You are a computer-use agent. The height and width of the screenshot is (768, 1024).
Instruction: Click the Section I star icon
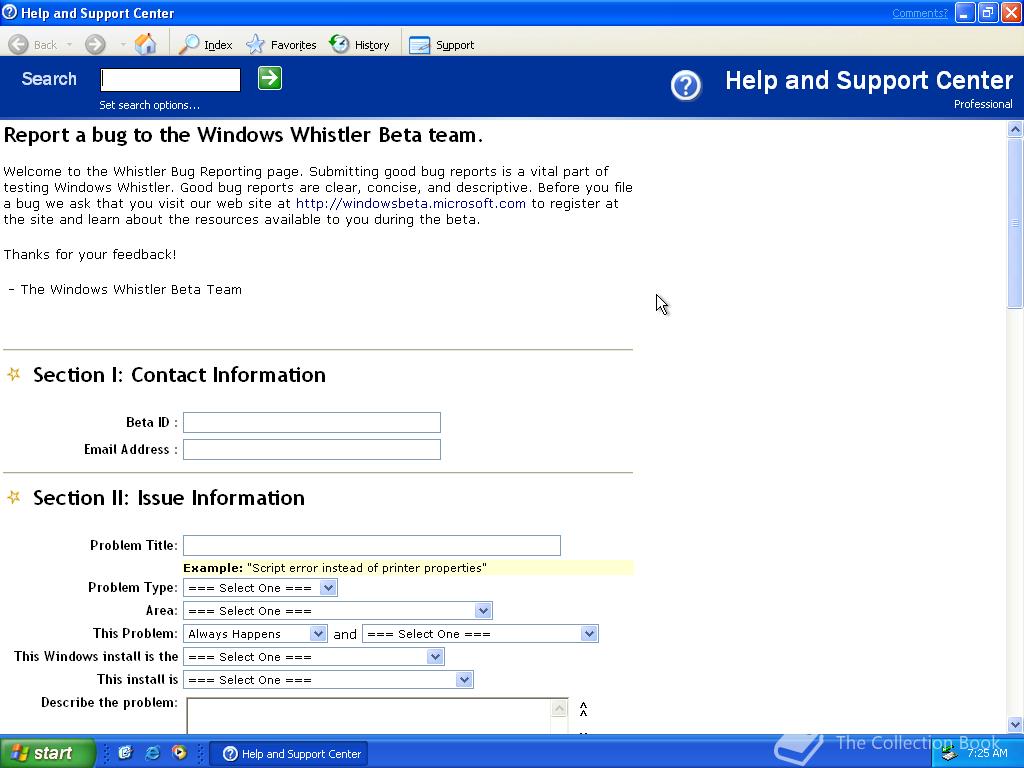[x=14, y=374]
